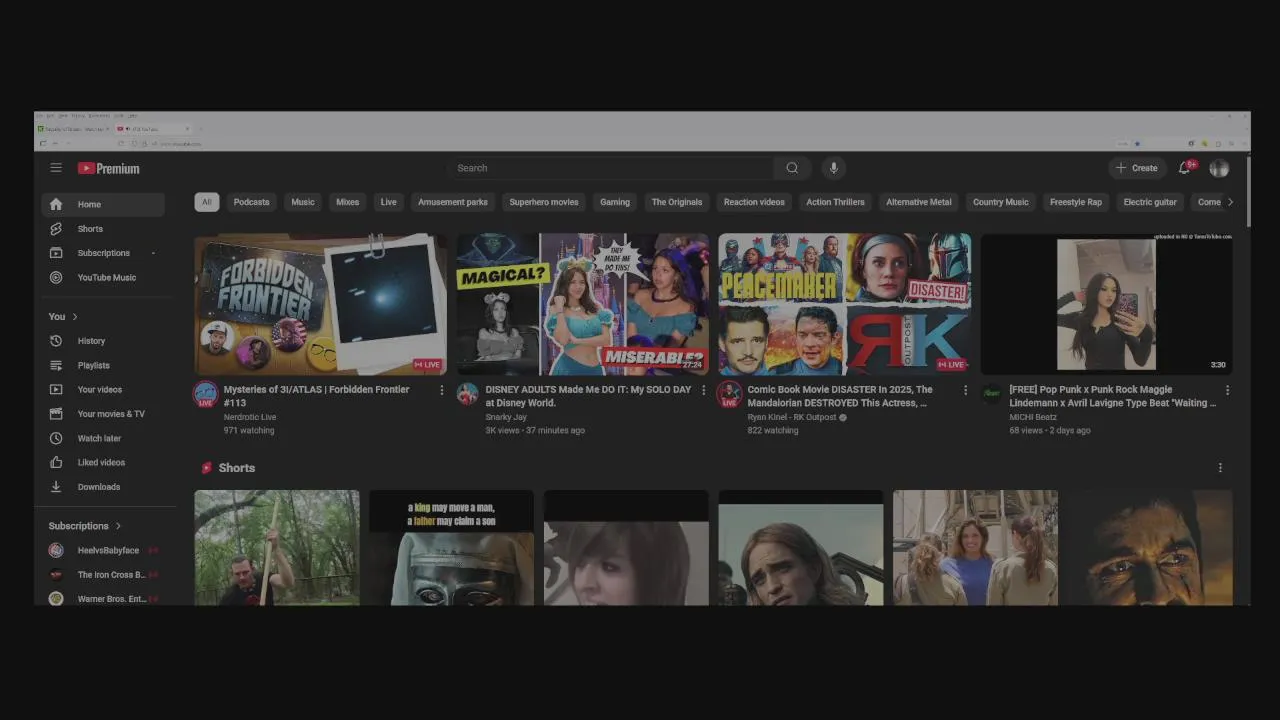This screenshot has height=720, width=1280.
Task: Play the Peacemaker DISASTER! thumbnail
Action: coord(844,305)
